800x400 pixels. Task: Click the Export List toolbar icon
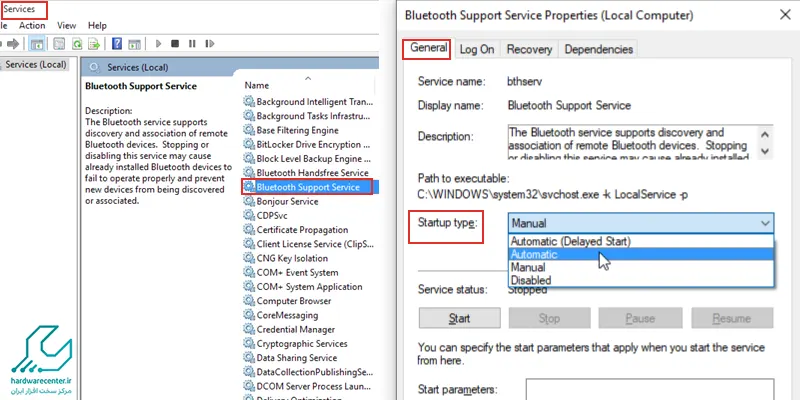pyautogui.click(x=94, y=44)
